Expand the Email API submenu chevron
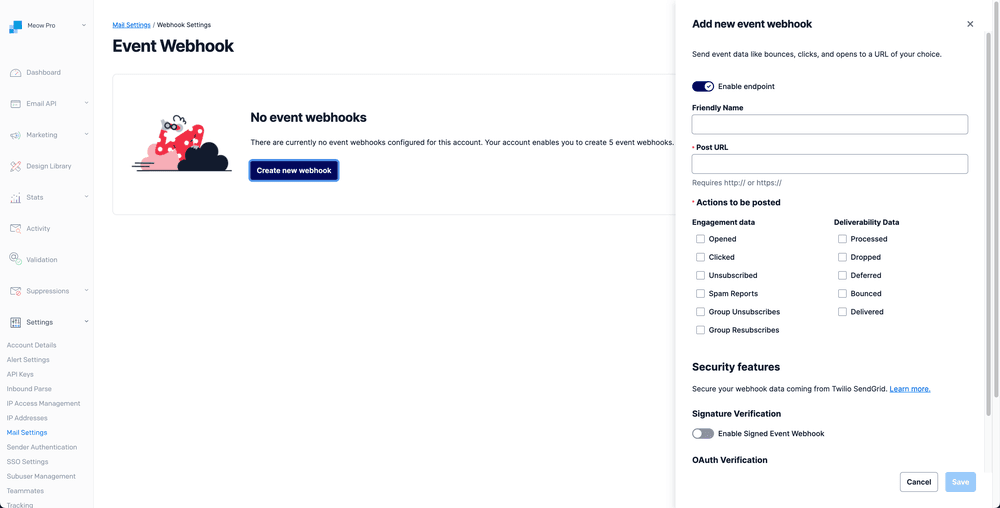This screenshot has width=1000, height=508. (87, 103)
